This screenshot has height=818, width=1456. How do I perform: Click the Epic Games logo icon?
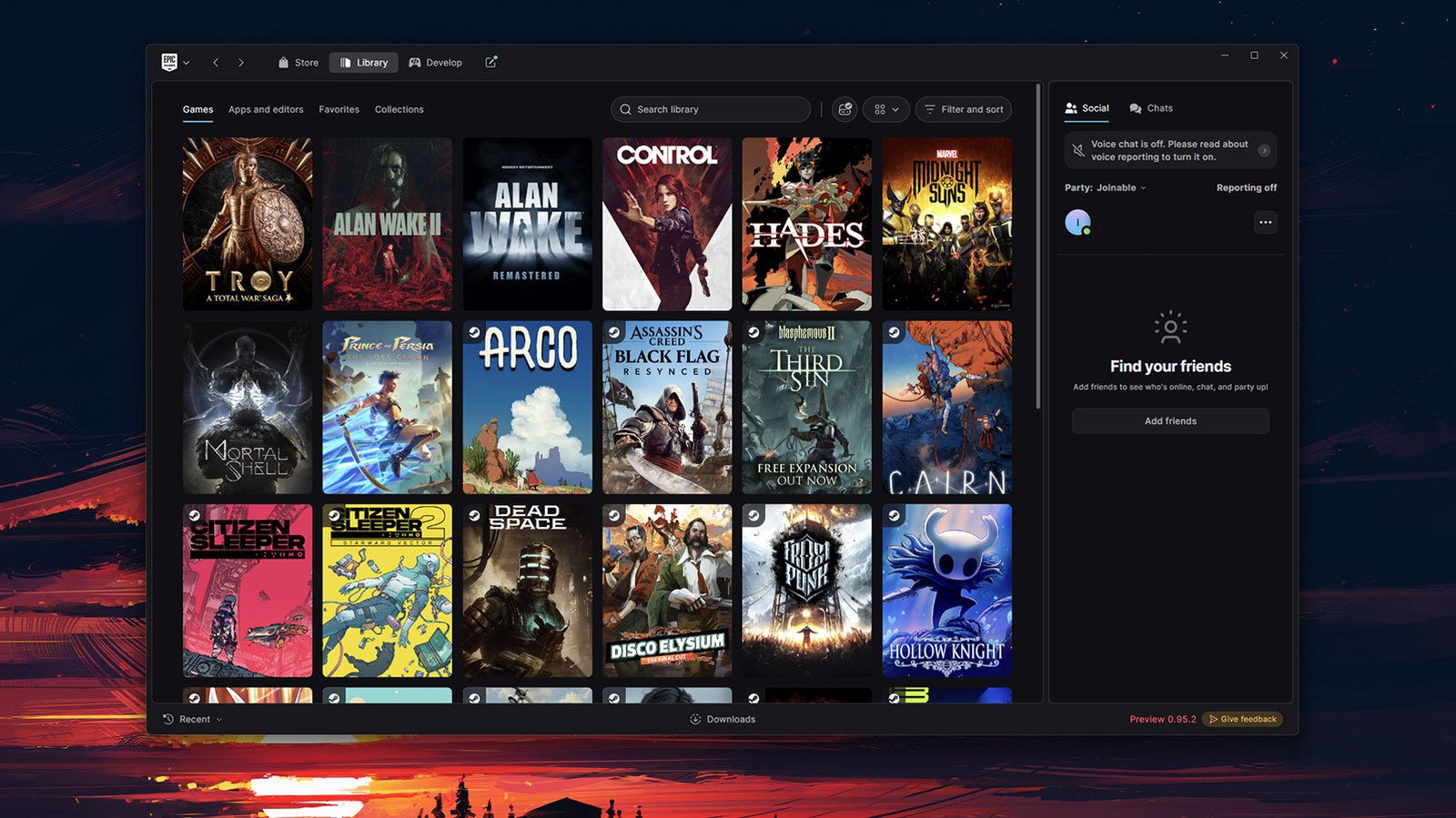tap(169, 62)
